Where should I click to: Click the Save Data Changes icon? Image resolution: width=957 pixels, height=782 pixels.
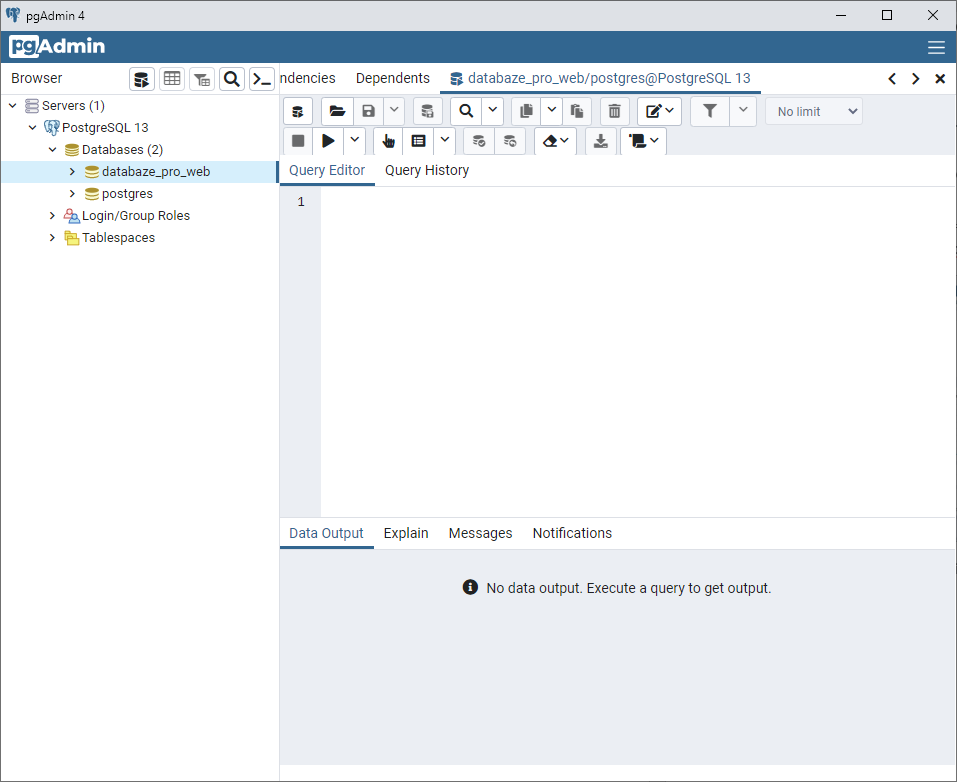(x=427, y=111)
